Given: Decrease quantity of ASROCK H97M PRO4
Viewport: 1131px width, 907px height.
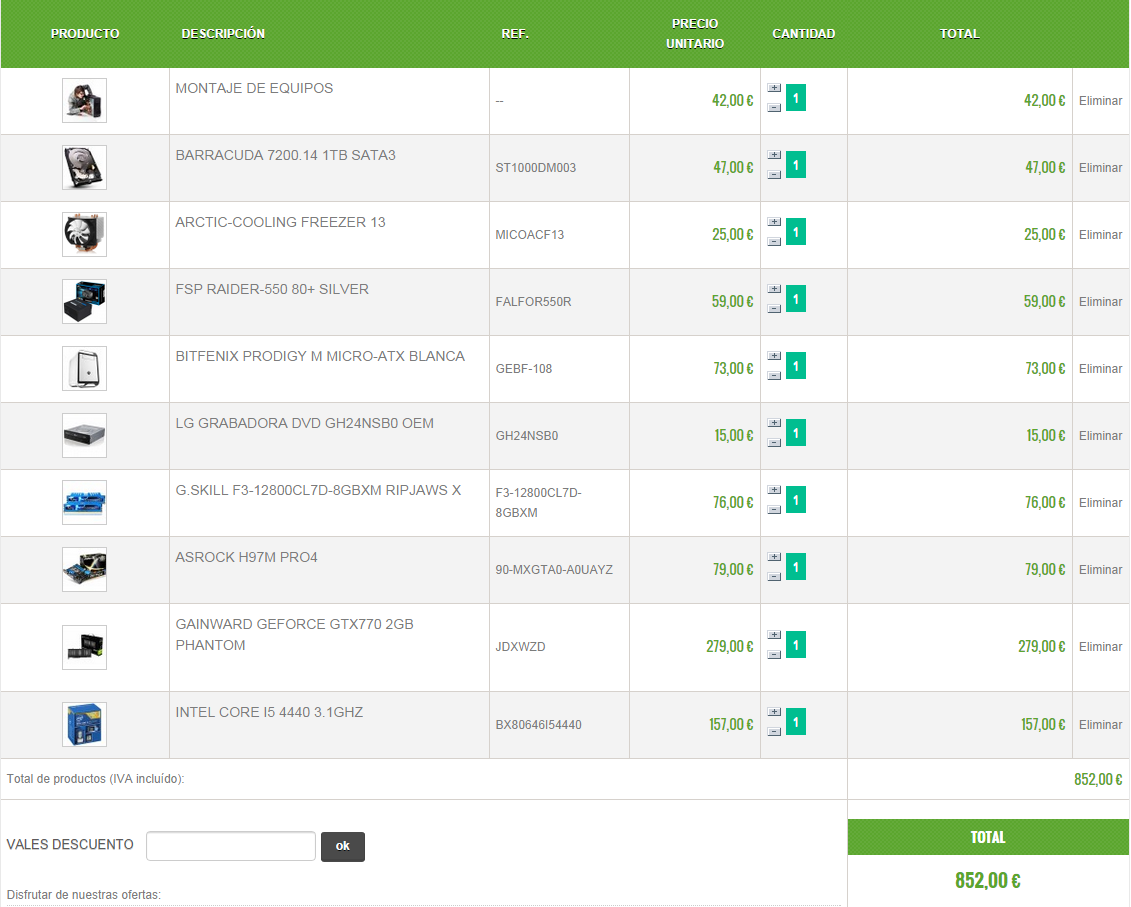Looking at the screenshot, I should pyautogui.click(x=774, y=577).
